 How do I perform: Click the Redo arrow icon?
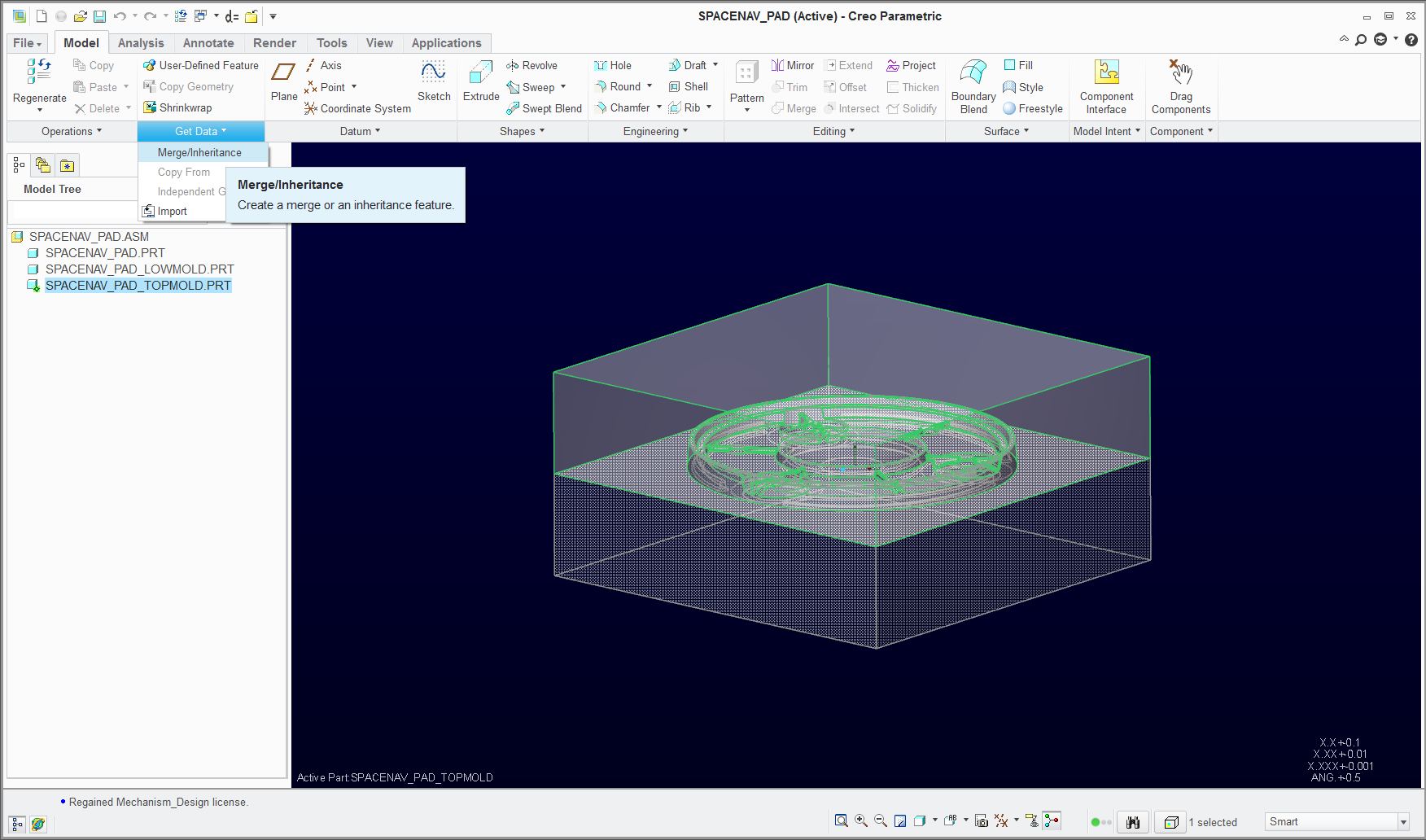pos(151,16)
